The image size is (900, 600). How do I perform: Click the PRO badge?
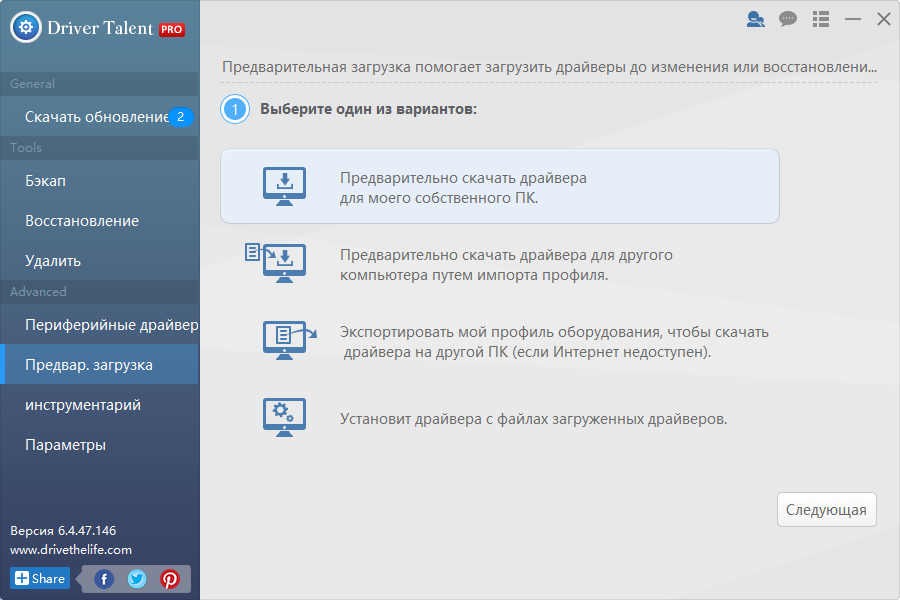pyautogui.click(x=172, y=29)
